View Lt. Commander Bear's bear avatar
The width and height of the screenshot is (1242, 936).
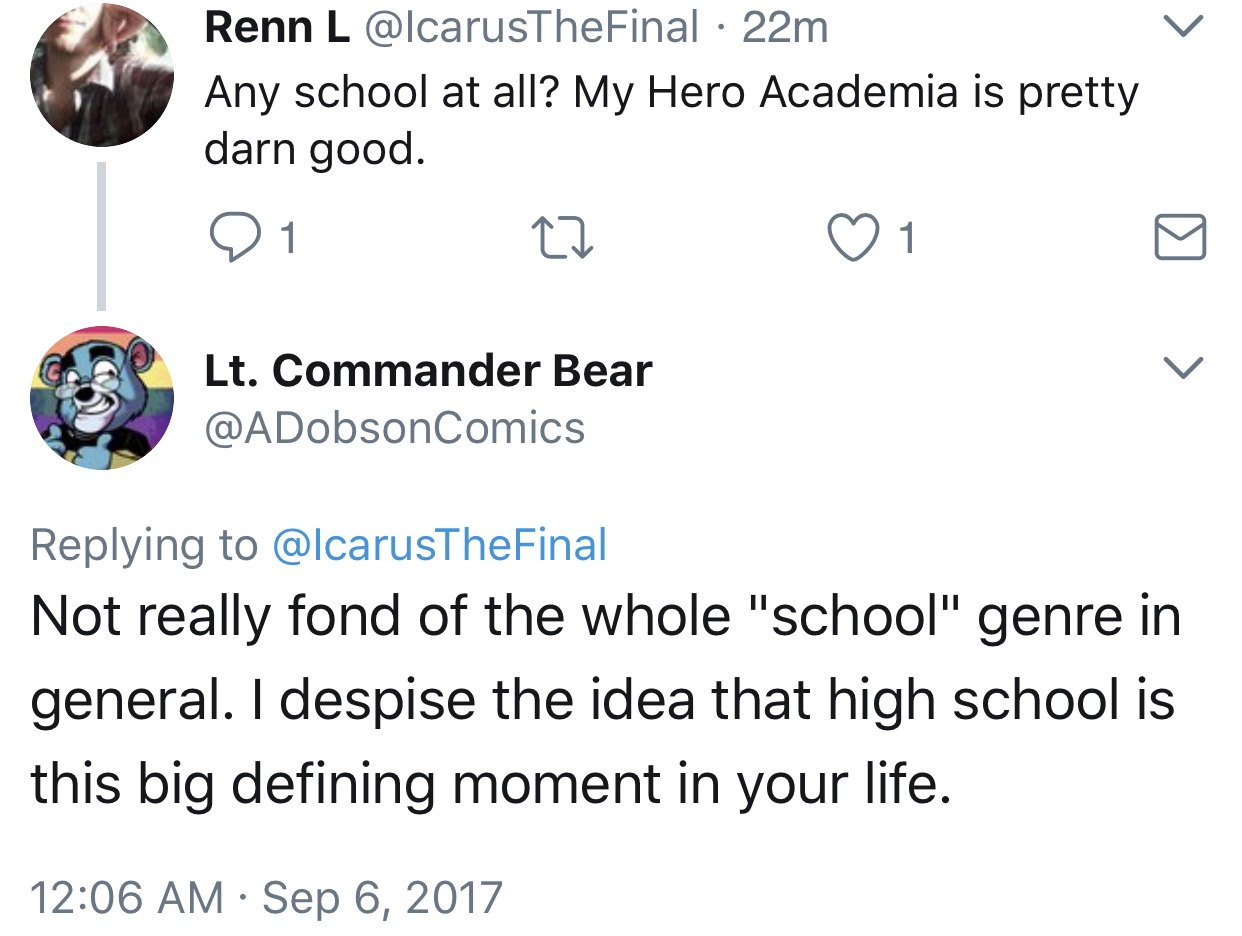[x=102, y=398]
